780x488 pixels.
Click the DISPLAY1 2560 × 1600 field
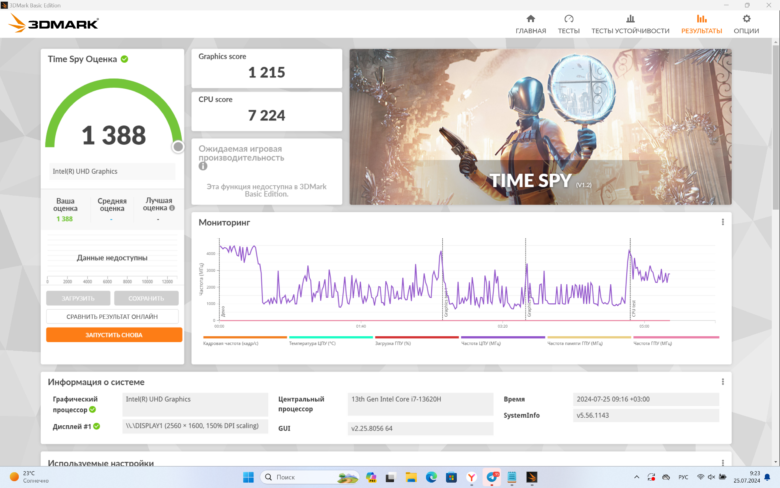(x=195, y=426)
